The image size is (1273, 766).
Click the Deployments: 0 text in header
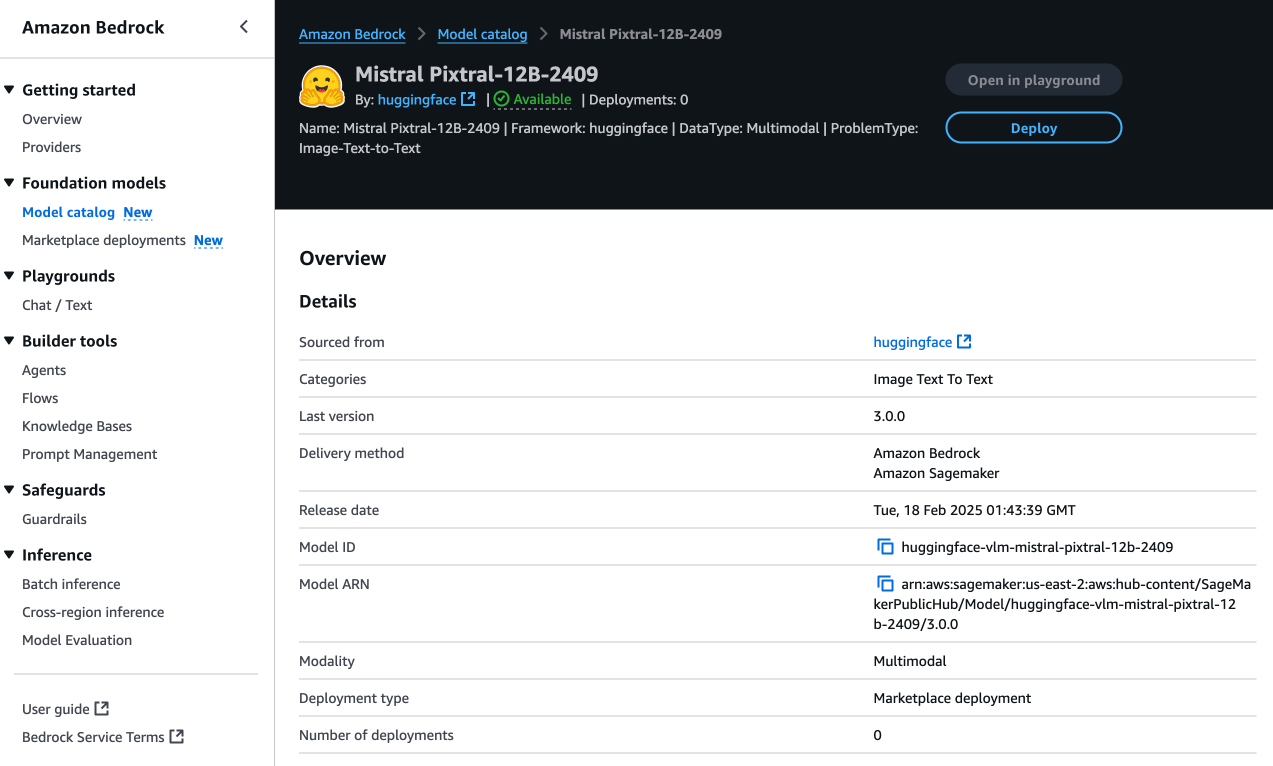coord(638,99)
